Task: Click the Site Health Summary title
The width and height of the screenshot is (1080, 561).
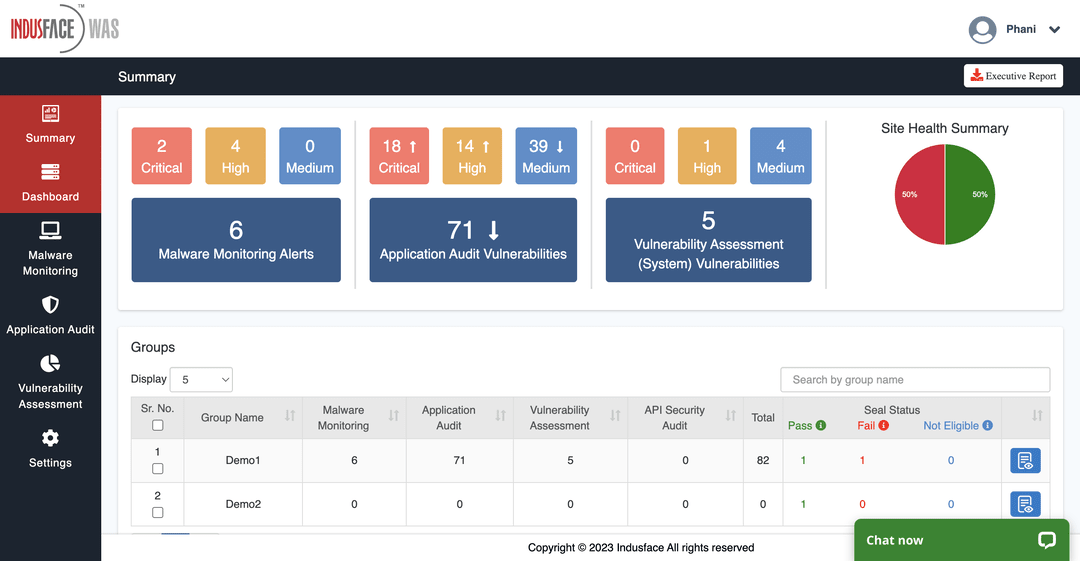Action: pyautogui.click(x=944, y=128)
